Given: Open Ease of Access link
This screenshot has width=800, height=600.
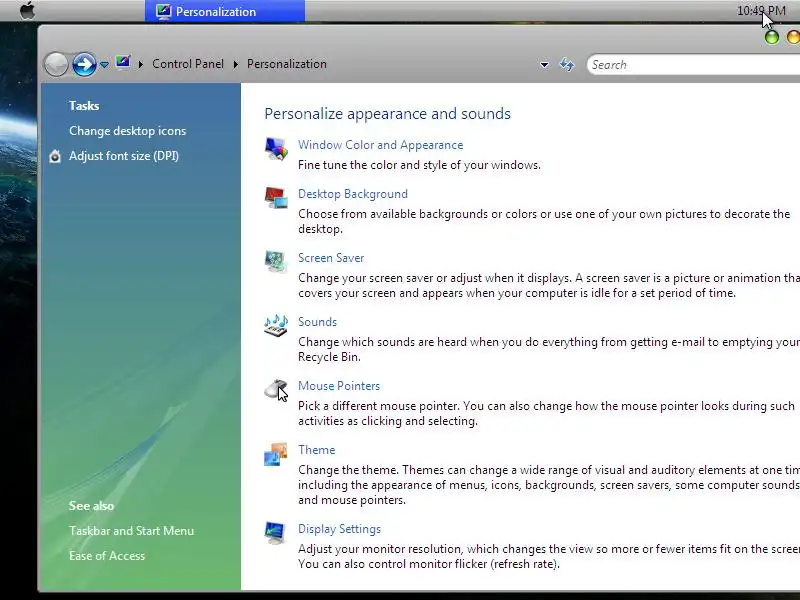Looking at the screenshot, I should tap(107, 556).
